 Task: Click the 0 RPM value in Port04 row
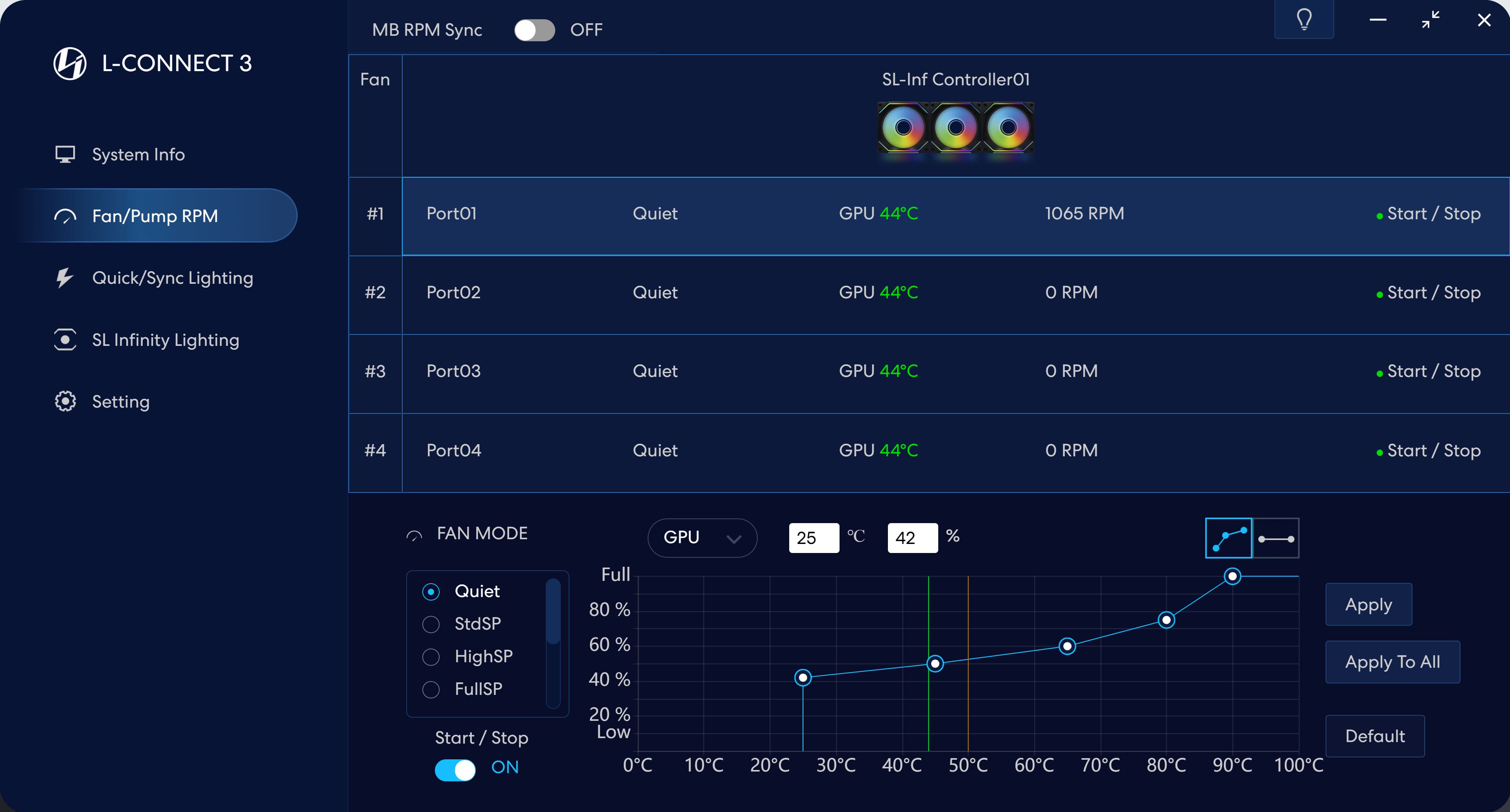pos(1072,450)
